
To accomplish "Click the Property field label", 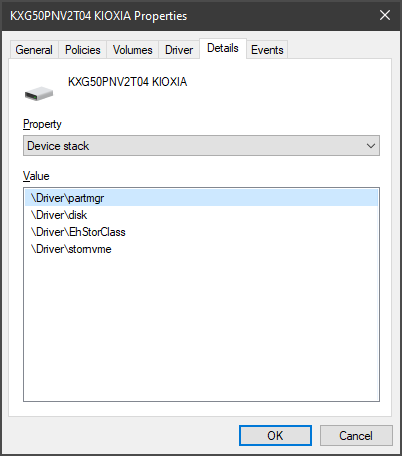I will 42,124.
